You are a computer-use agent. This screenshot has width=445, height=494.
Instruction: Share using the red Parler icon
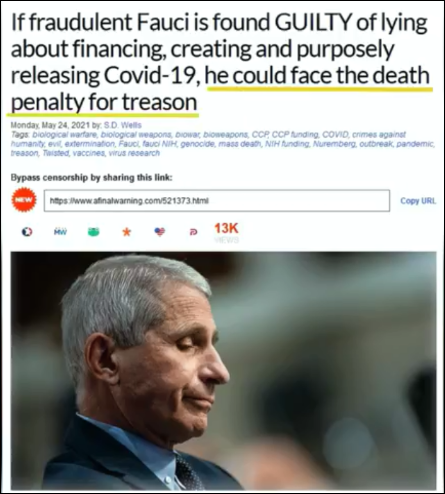click(193, 232)
